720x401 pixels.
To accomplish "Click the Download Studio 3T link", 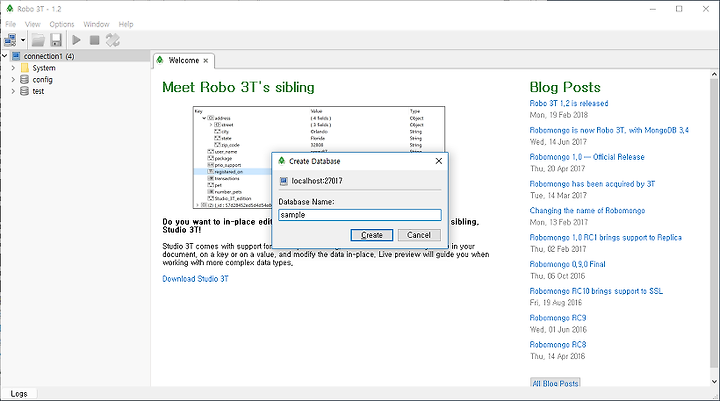I will point(195,279).
